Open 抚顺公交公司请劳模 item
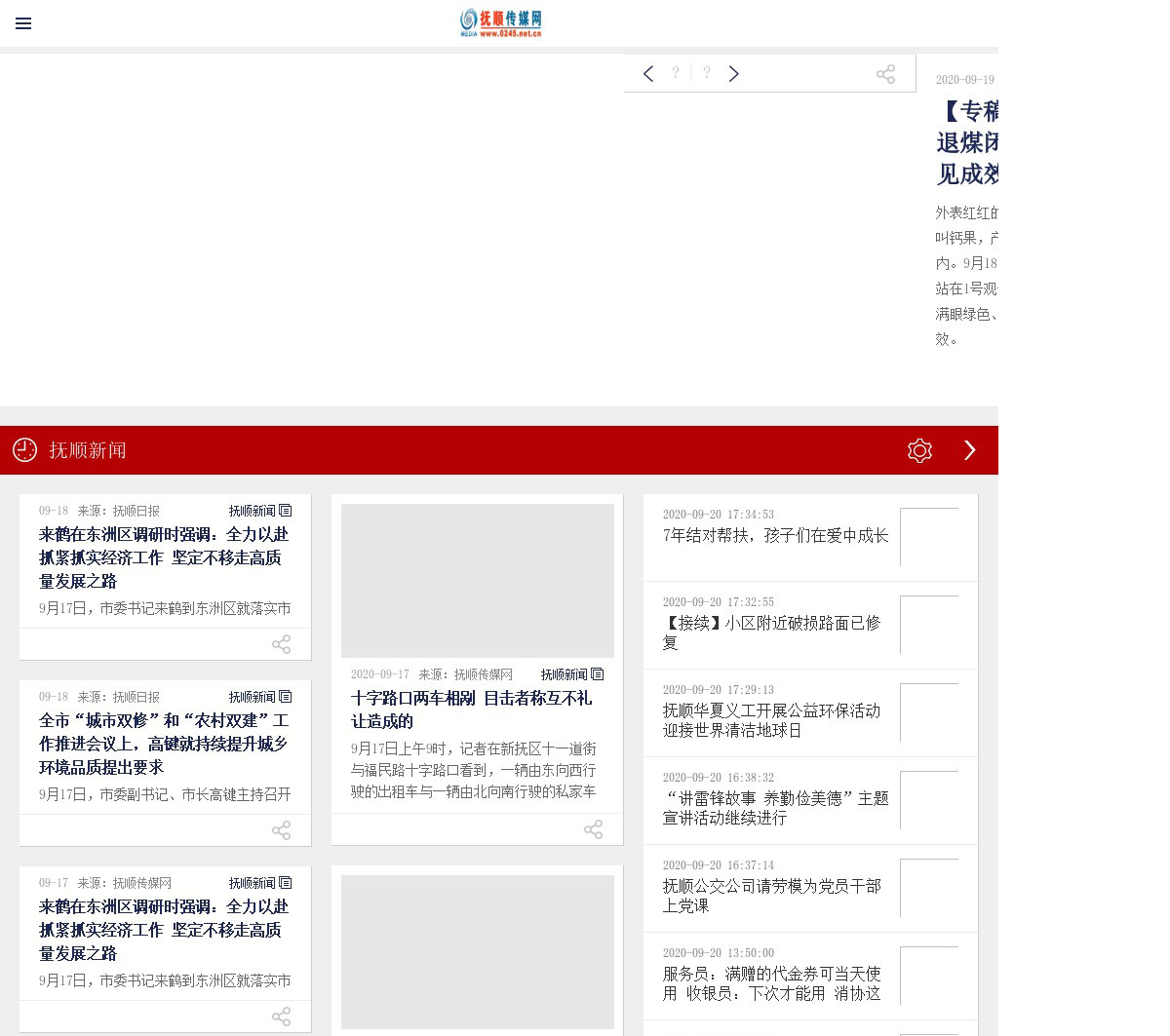Screen dimensions: 1170x1036 pyautogui.click(x=772, y=896)
